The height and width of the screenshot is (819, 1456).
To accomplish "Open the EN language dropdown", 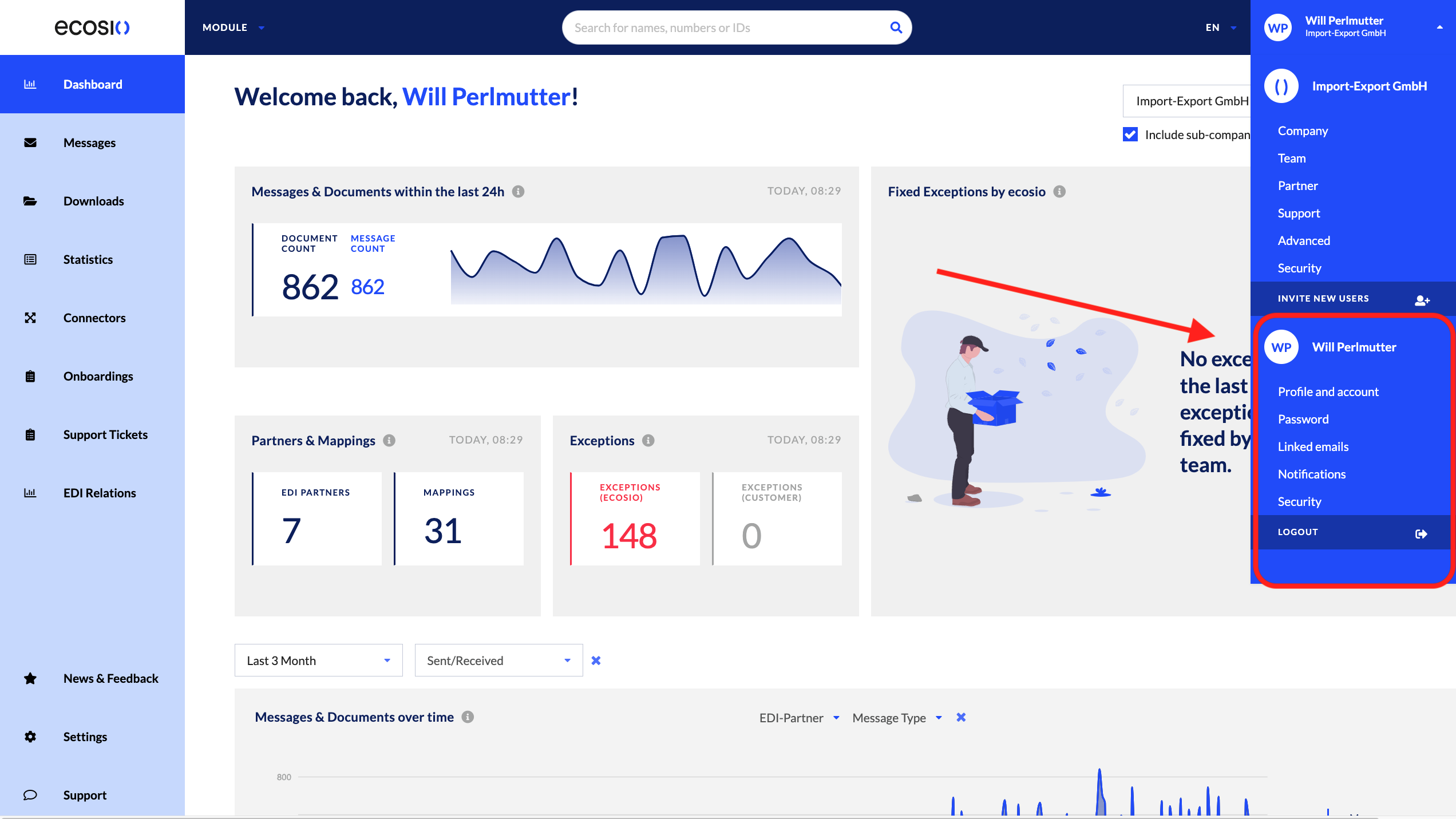I will click(1221, 27).
